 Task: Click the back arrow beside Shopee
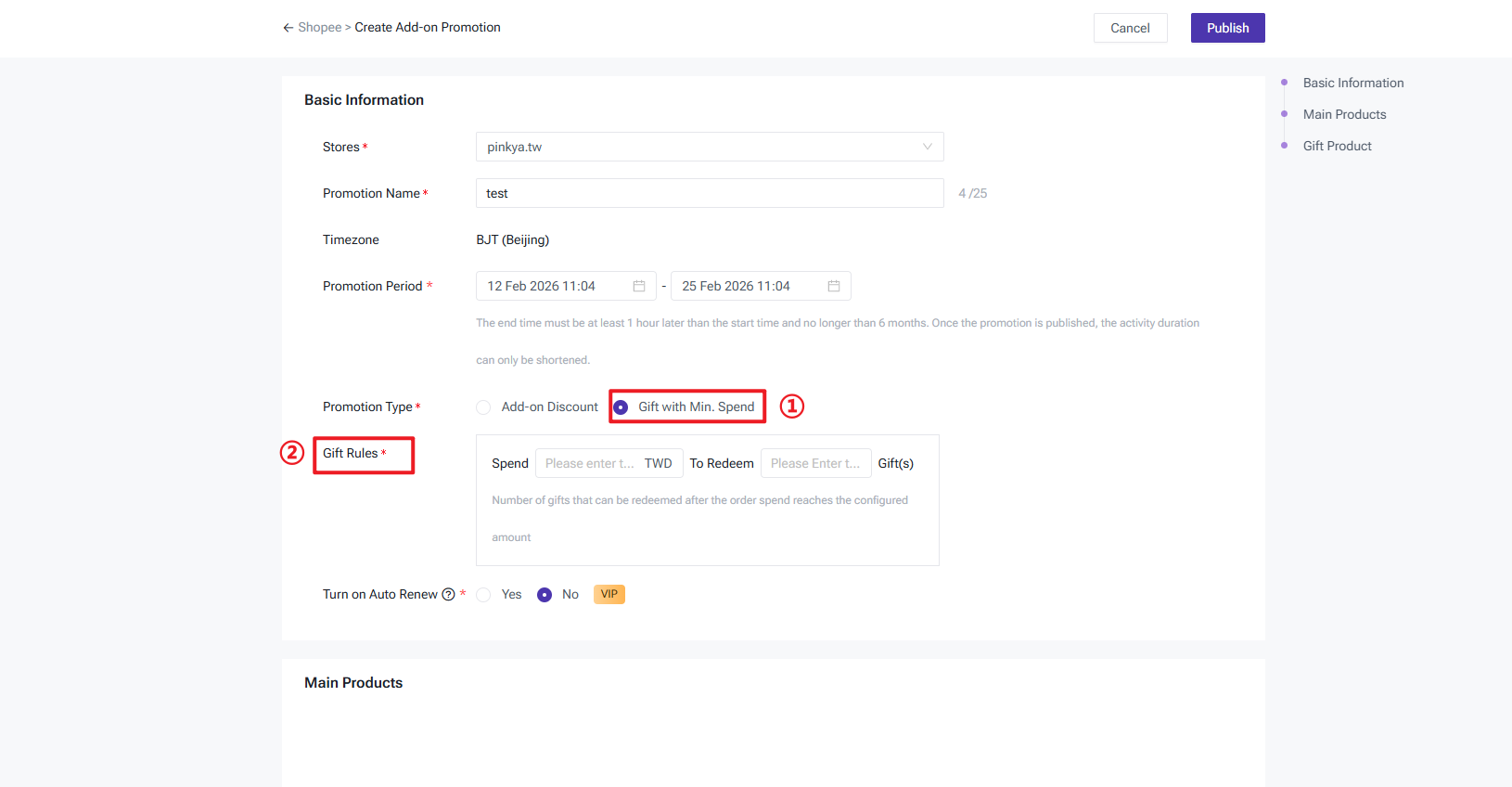click(288, 28)
